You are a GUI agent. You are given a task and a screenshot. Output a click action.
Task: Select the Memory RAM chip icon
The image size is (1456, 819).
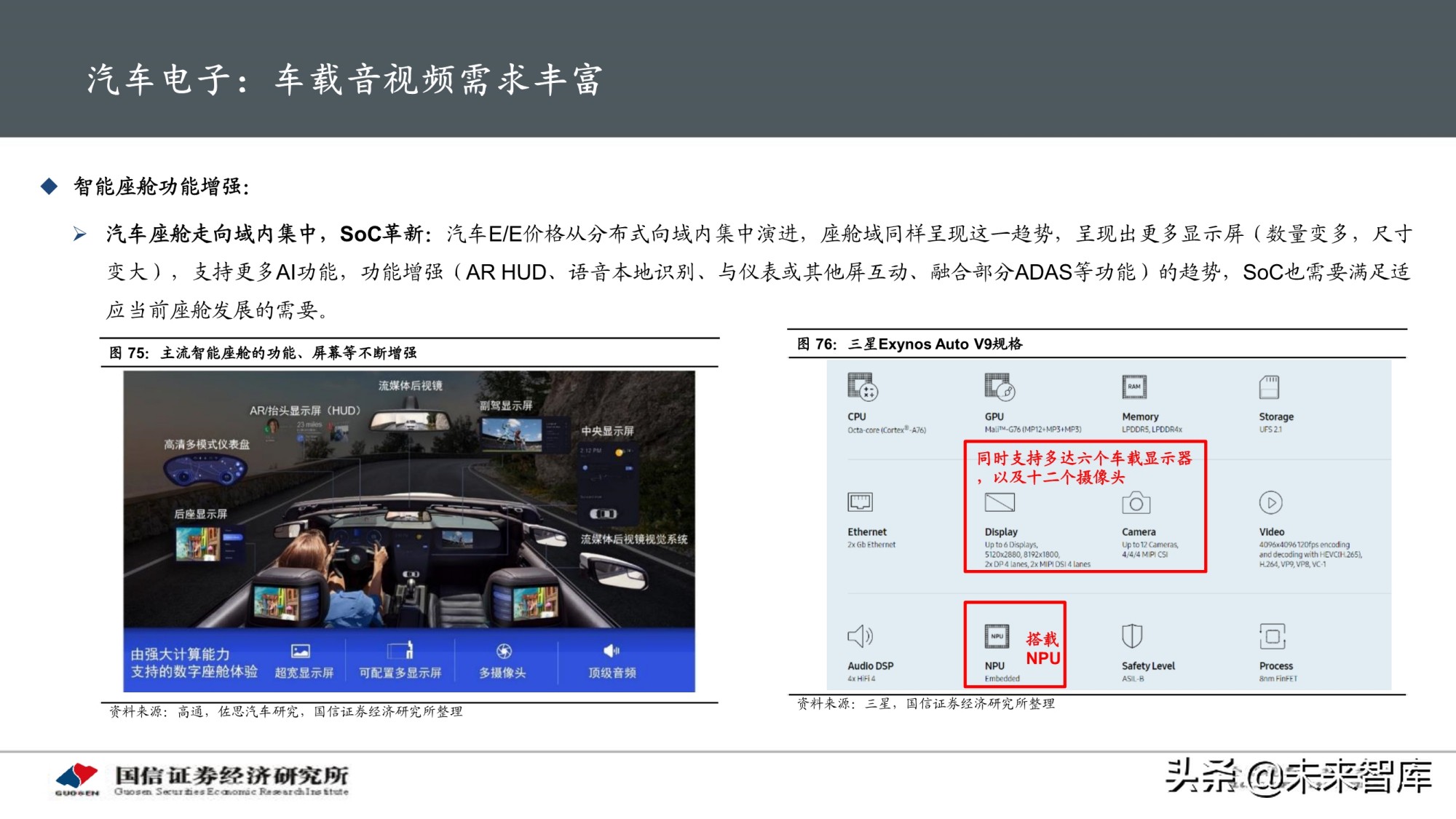tap(1133, 388)
